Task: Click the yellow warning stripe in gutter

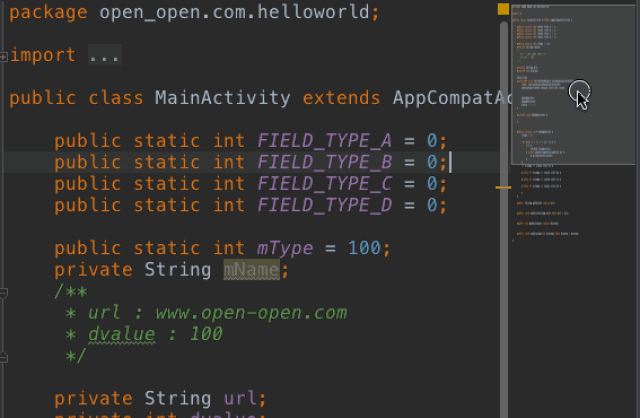Action: pos(503,187)
